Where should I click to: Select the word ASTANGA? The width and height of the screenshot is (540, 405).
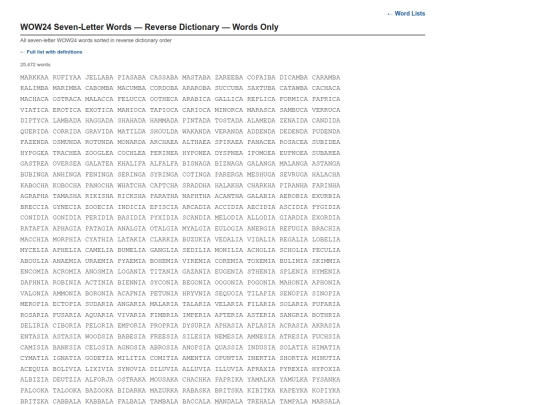326,164
